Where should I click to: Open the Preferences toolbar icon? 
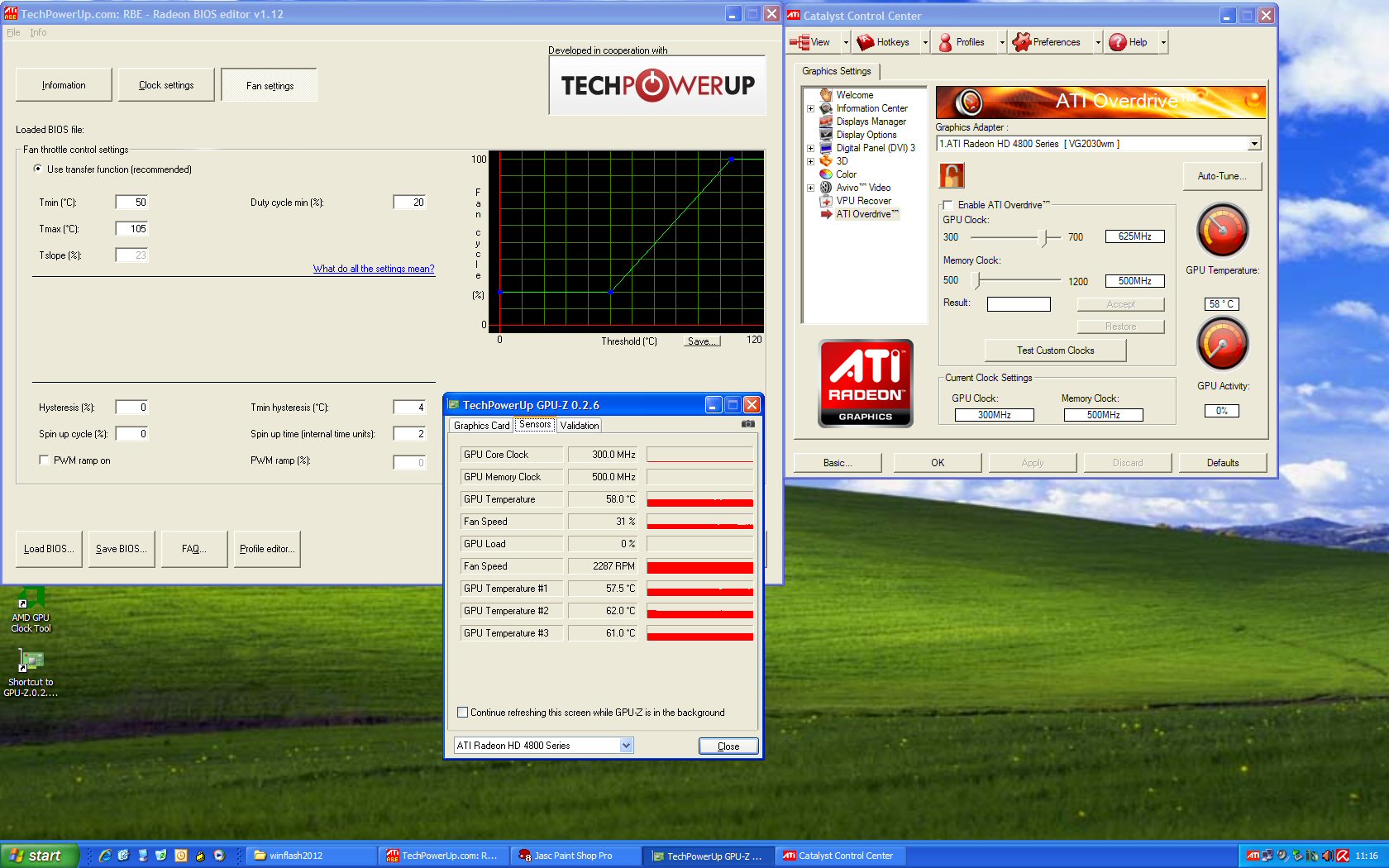[1022, 42]
